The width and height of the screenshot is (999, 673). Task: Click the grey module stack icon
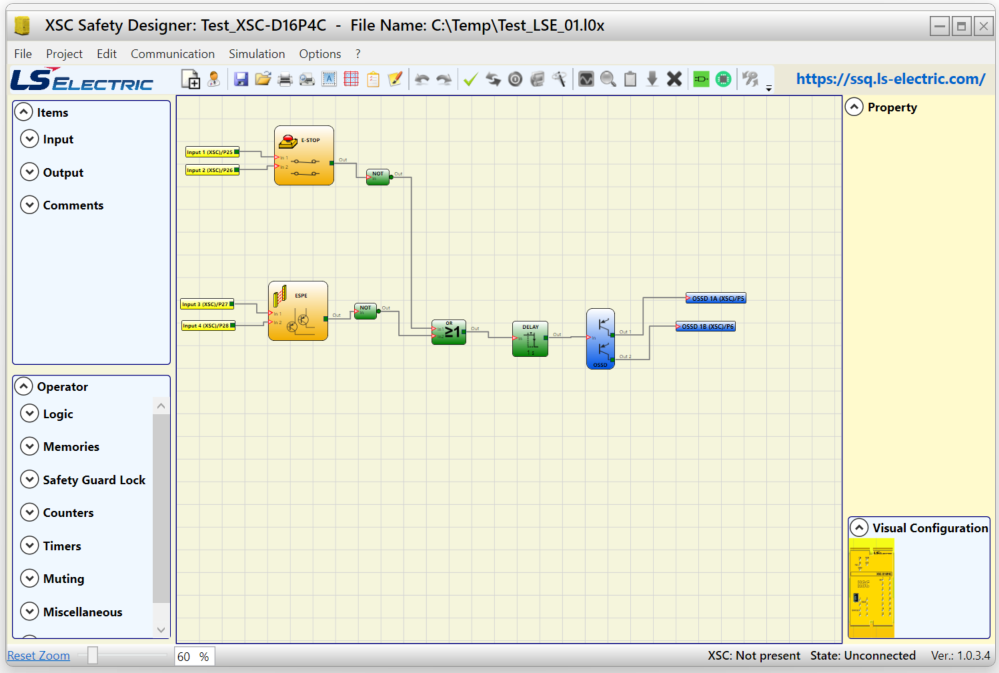coord(538,80)
